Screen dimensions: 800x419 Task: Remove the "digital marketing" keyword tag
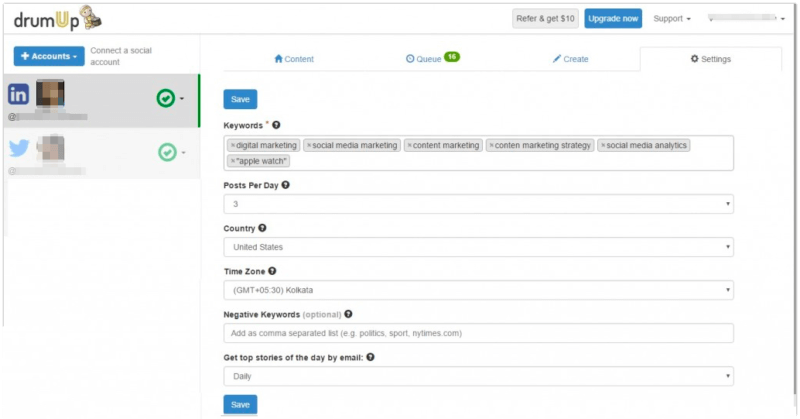click(x=232, y=146)
